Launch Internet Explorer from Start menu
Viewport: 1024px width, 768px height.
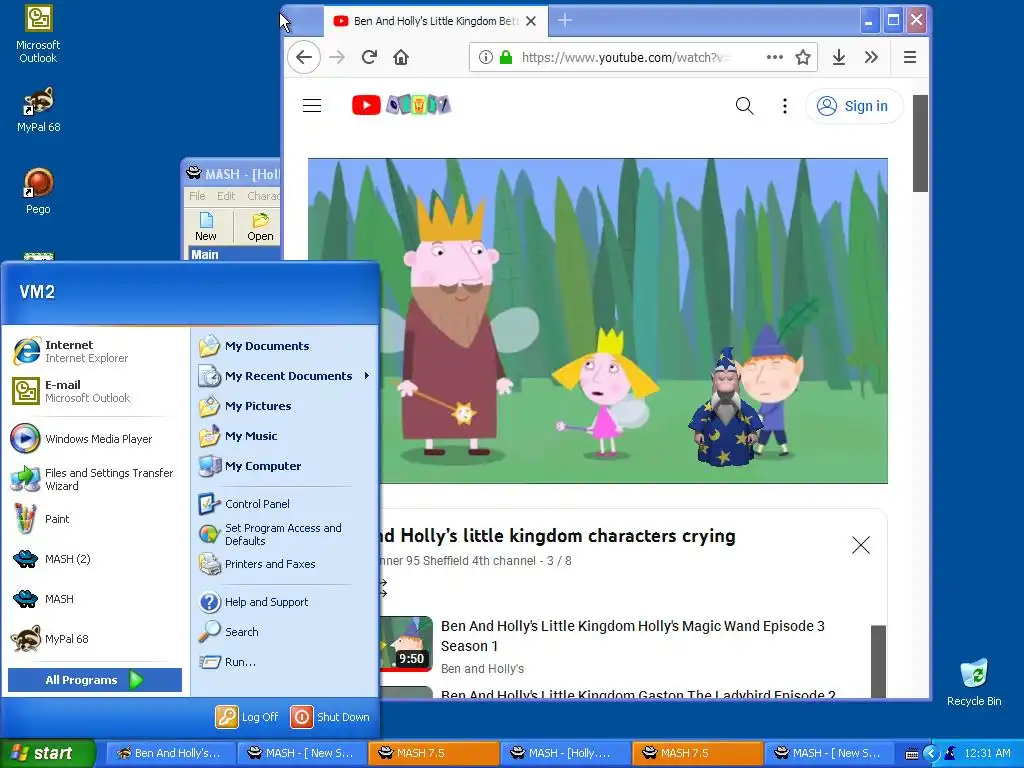[x=95, y=351]
